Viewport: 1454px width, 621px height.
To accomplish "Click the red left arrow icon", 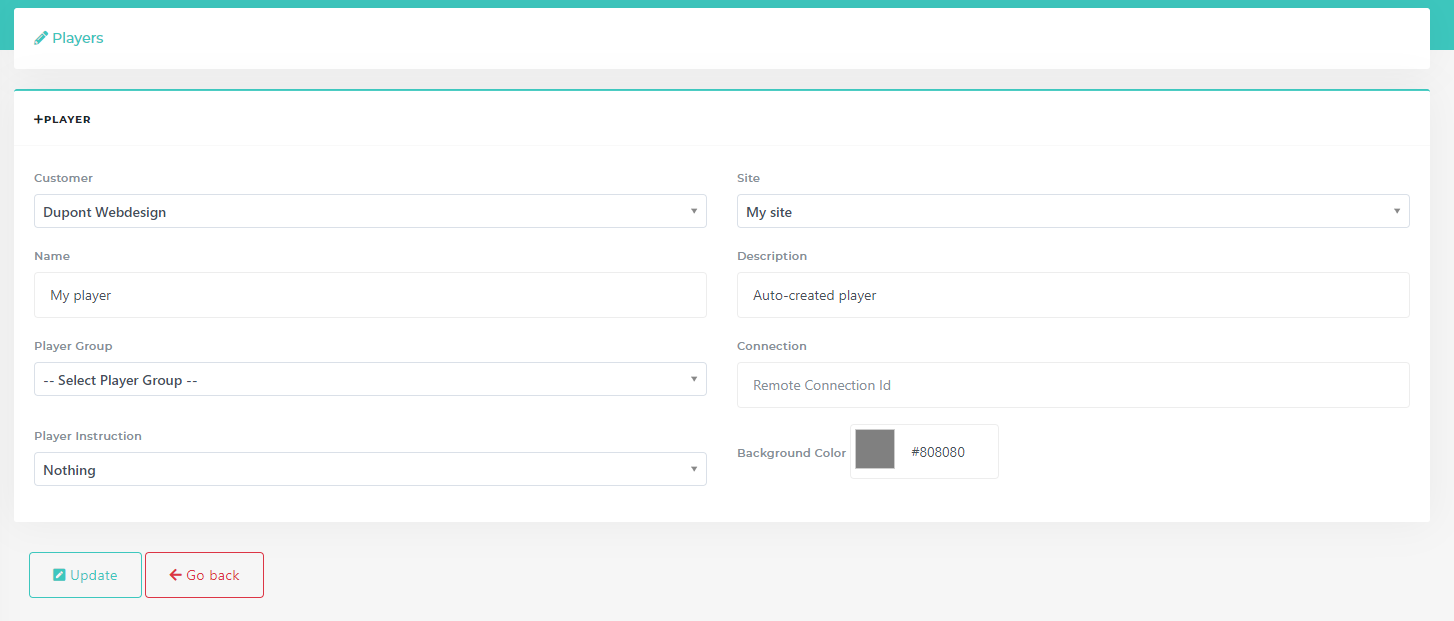I will tap(175, 575).
